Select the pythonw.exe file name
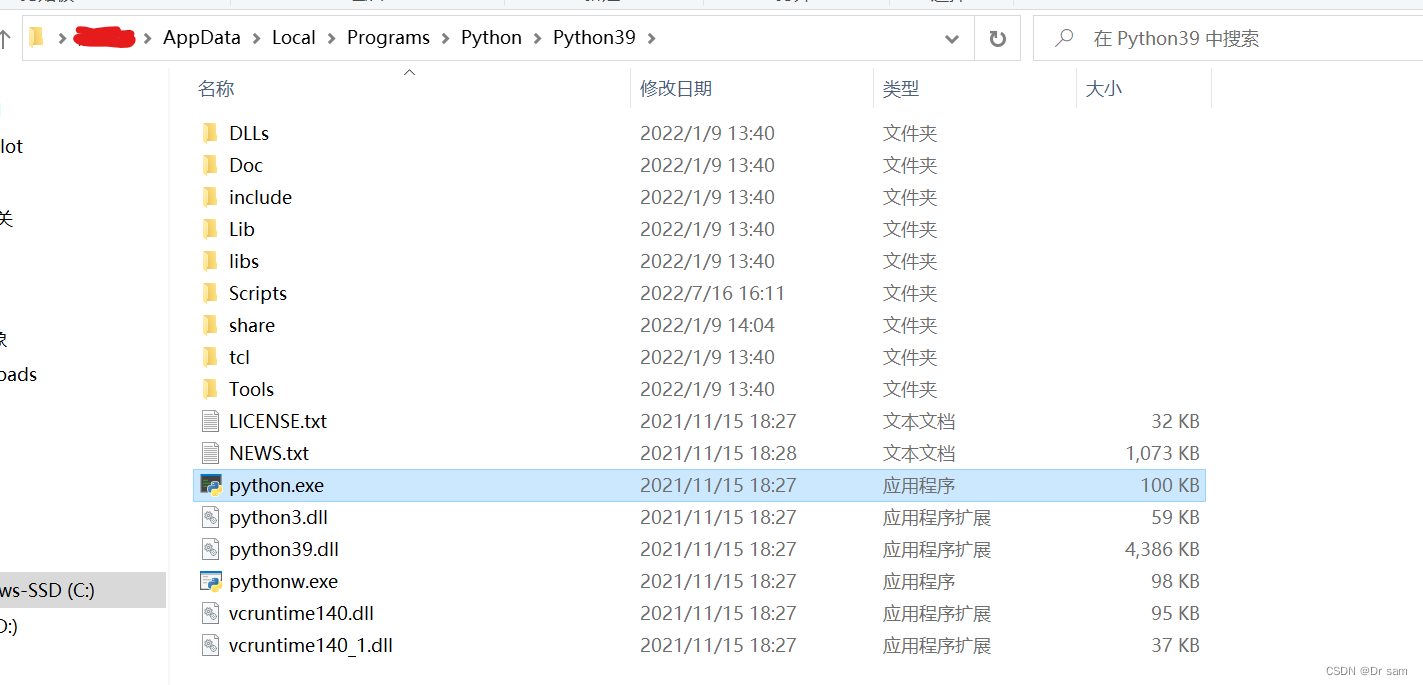The height and width of the screenshot is (685, 1423). pyautogui.click(x=283, y=581)
